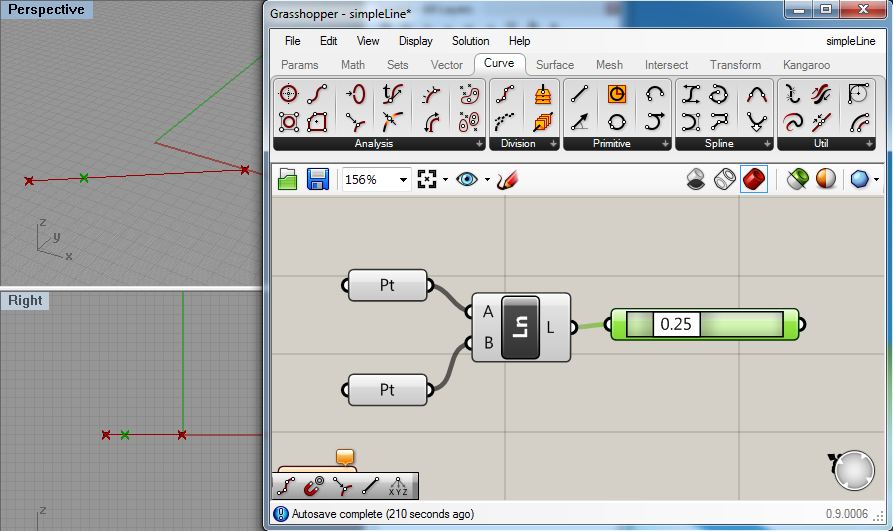Toggle the line snapping icon in bottom toolbar
The width and height of the screenshot is (893, 531).
tap(370, 487)
